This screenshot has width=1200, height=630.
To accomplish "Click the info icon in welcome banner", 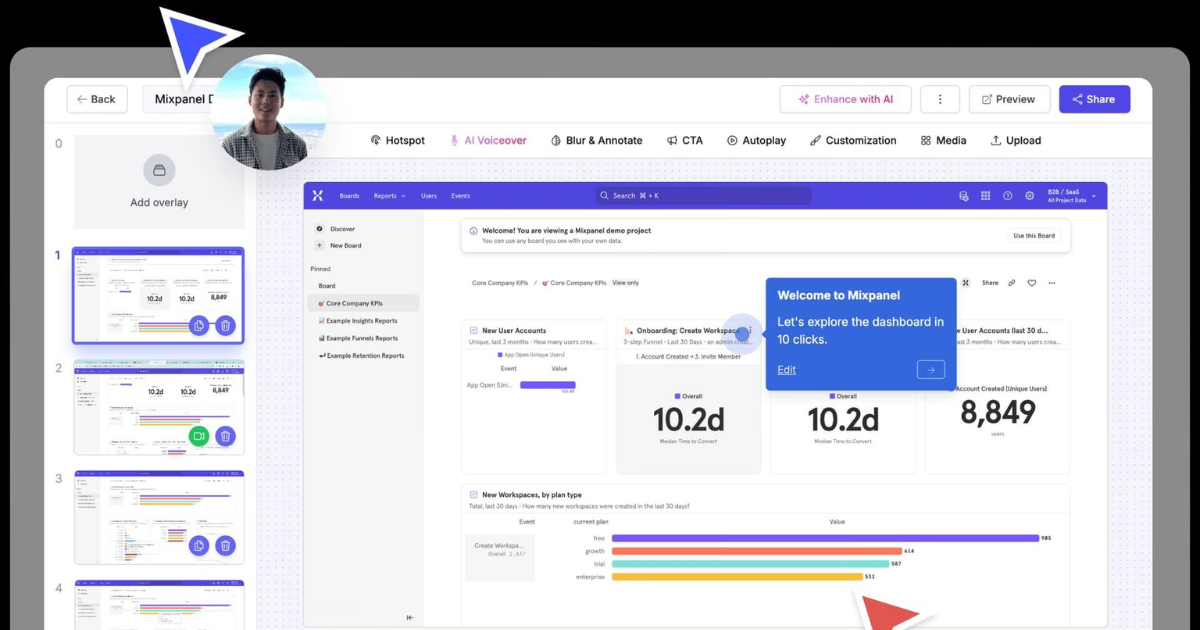I will coord(473,231).
